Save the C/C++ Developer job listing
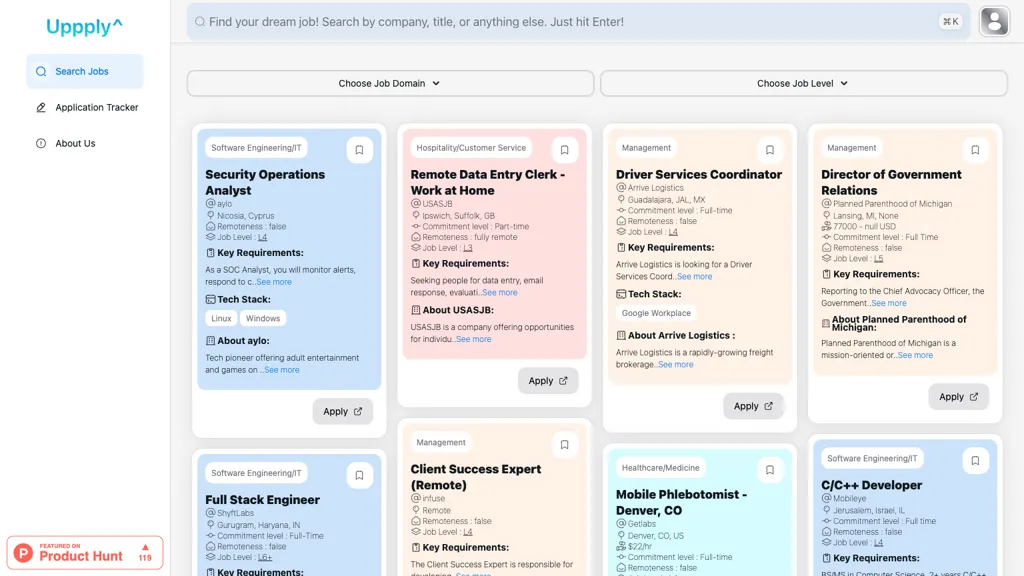 point(975,461)
